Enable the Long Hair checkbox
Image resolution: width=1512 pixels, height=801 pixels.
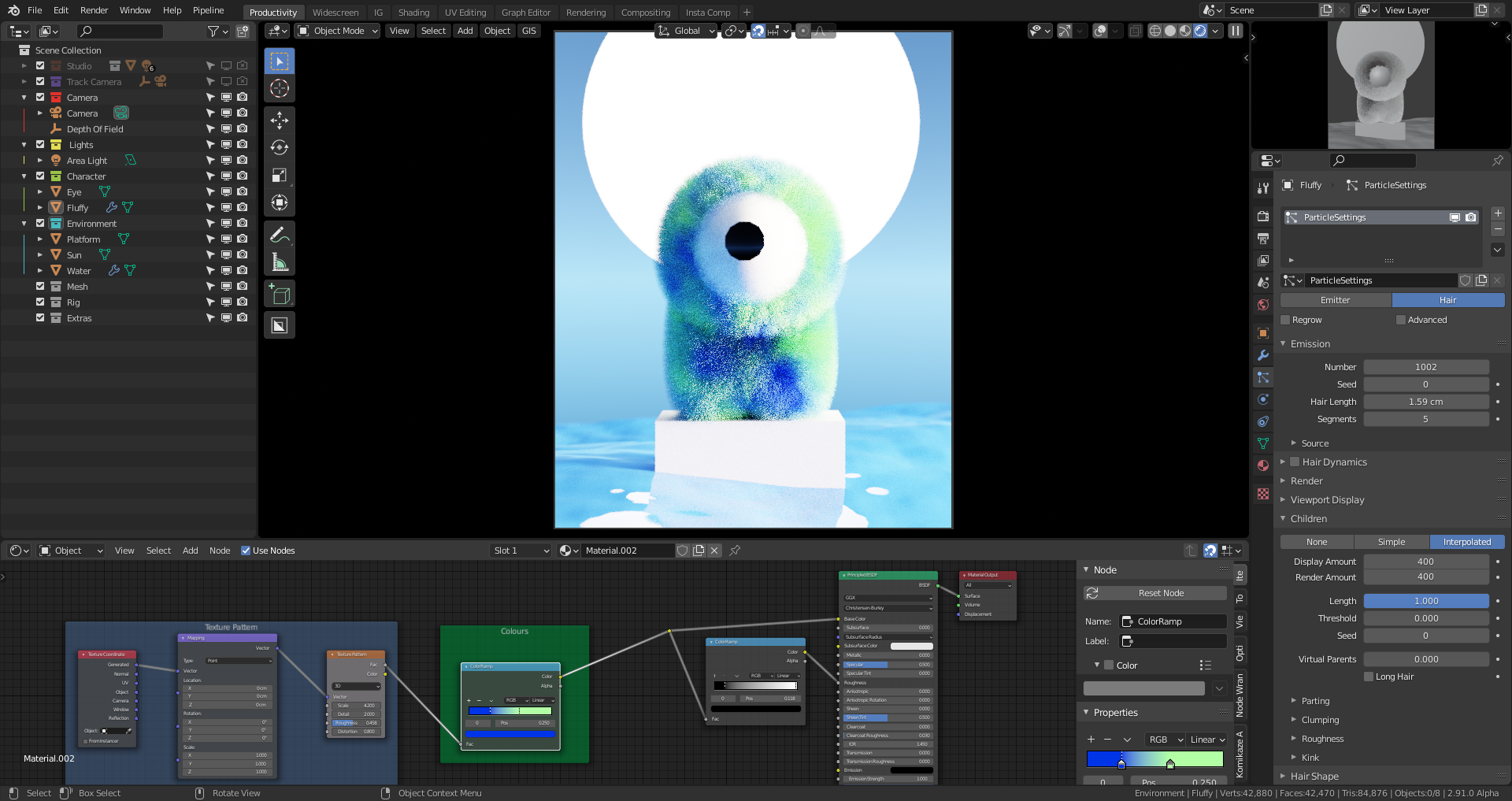(x=1369, y=677)
